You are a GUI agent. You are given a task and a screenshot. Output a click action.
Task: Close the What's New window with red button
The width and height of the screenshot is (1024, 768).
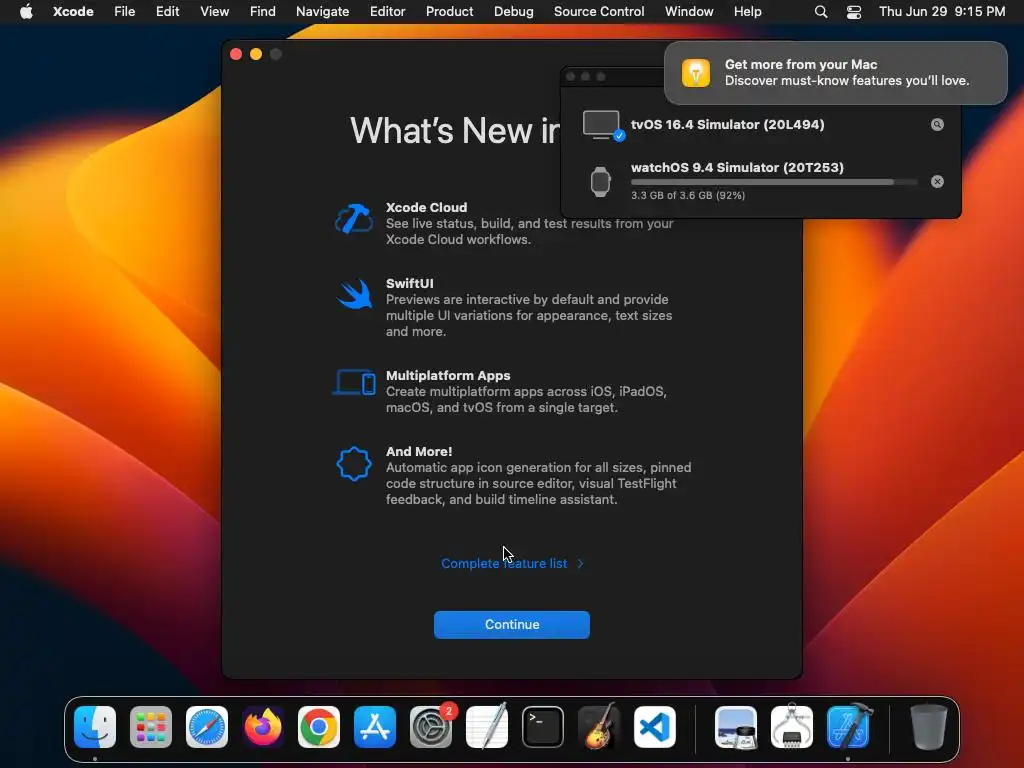236,54
